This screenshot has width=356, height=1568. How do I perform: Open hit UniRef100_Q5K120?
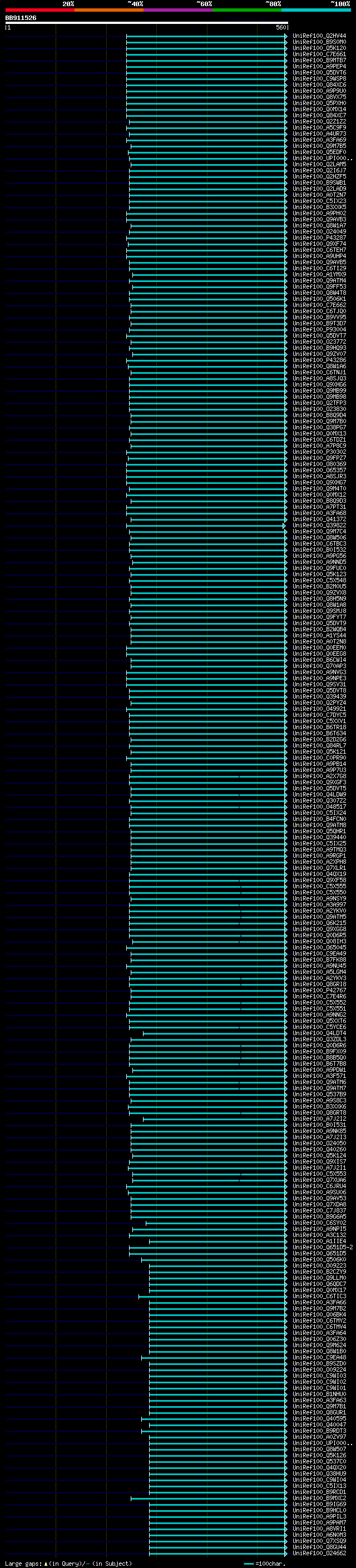click(319, 48)
